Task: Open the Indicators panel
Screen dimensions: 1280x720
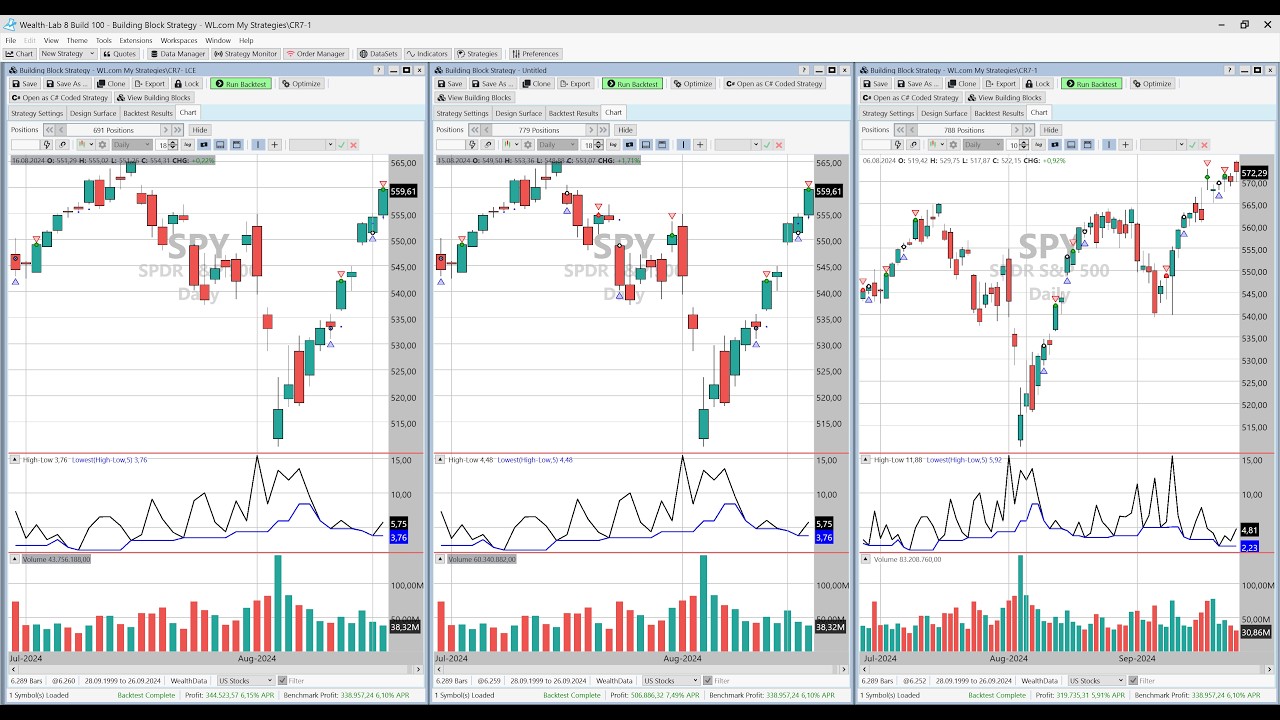Action: tap(427, 54)
